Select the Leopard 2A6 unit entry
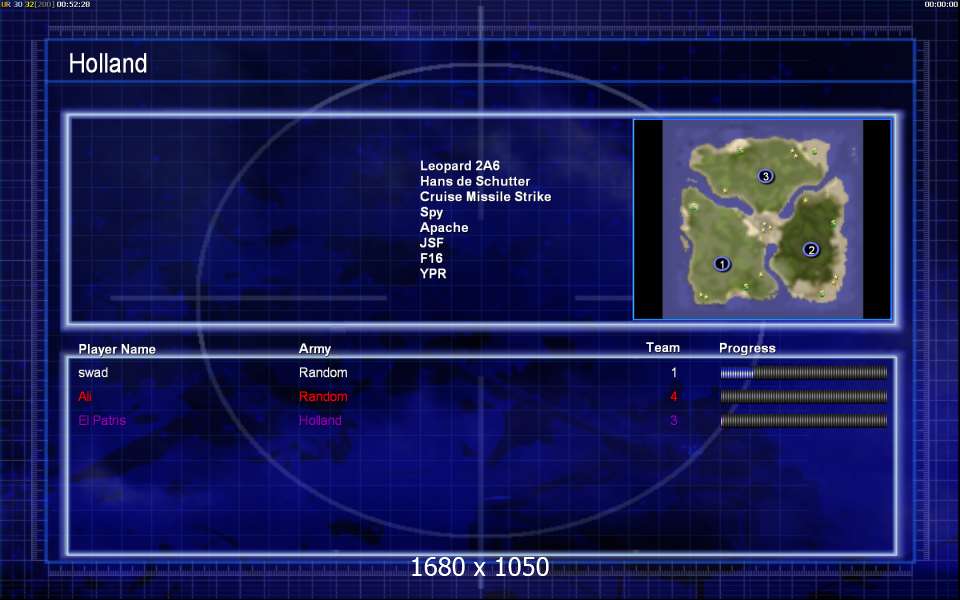Viewport: 960px width, 600px height. [460, 165]
